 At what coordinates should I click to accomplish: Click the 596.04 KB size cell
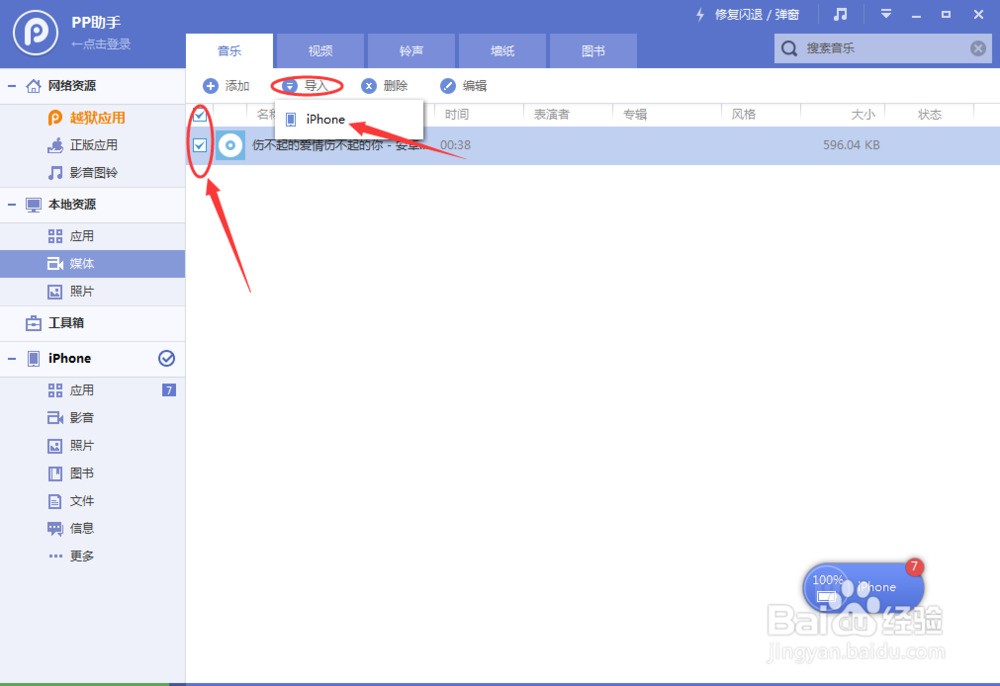851,145
